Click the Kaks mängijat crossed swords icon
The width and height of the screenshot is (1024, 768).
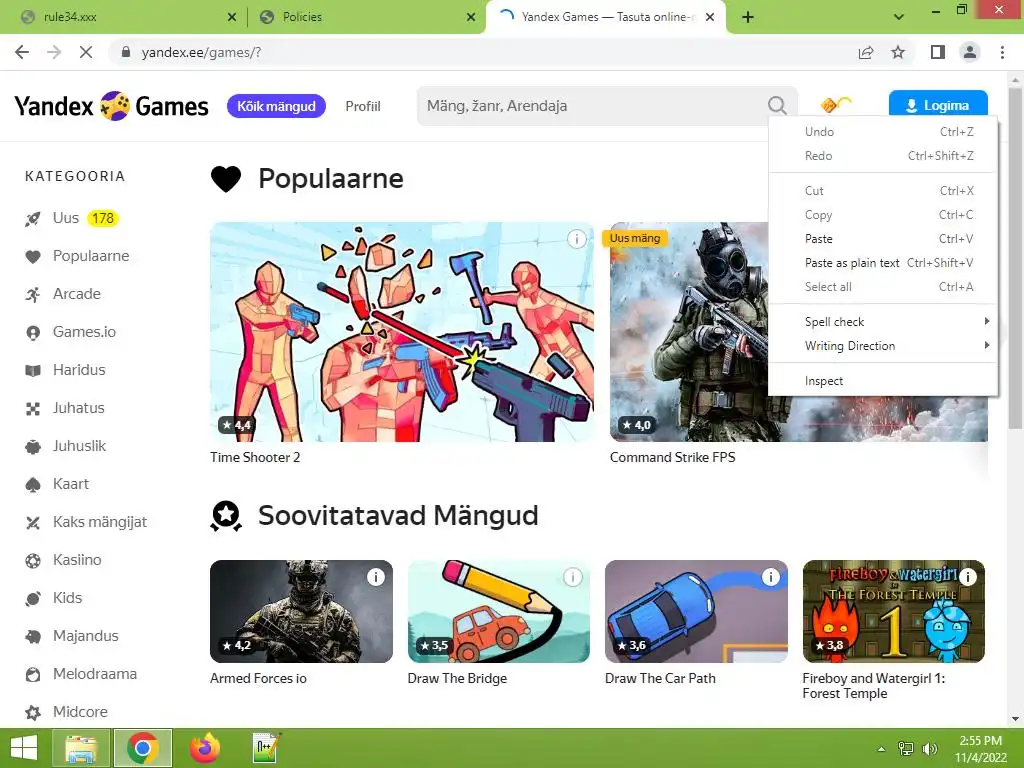[x=33, y=522]
